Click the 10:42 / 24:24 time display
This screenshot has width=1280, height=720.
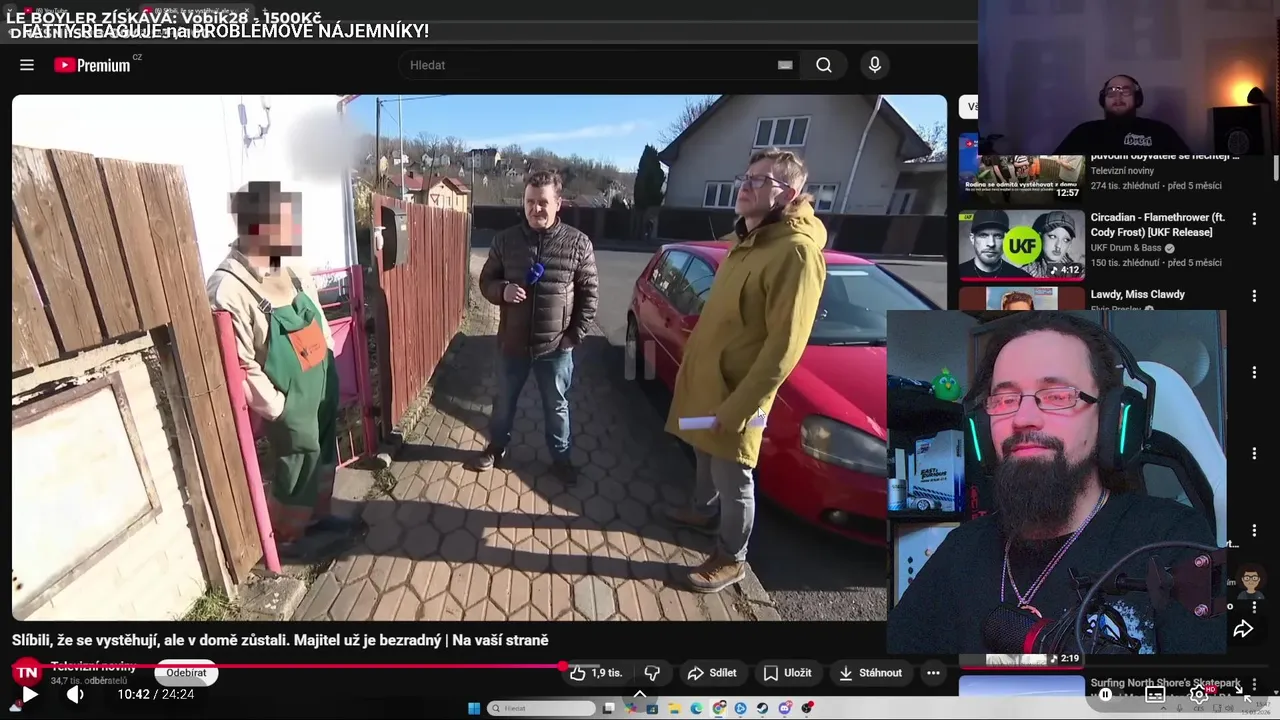[x=156, y=694]
